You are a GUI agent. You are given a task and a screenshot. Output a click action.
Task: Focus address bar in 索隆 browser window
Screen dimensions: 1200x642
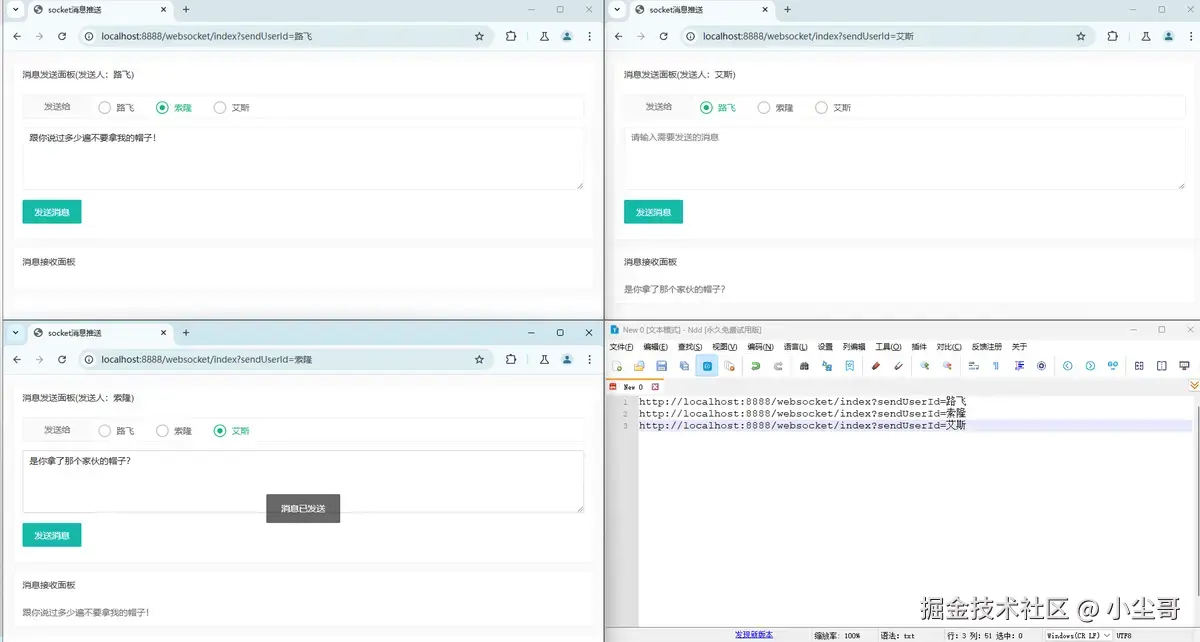pos(285,359)
